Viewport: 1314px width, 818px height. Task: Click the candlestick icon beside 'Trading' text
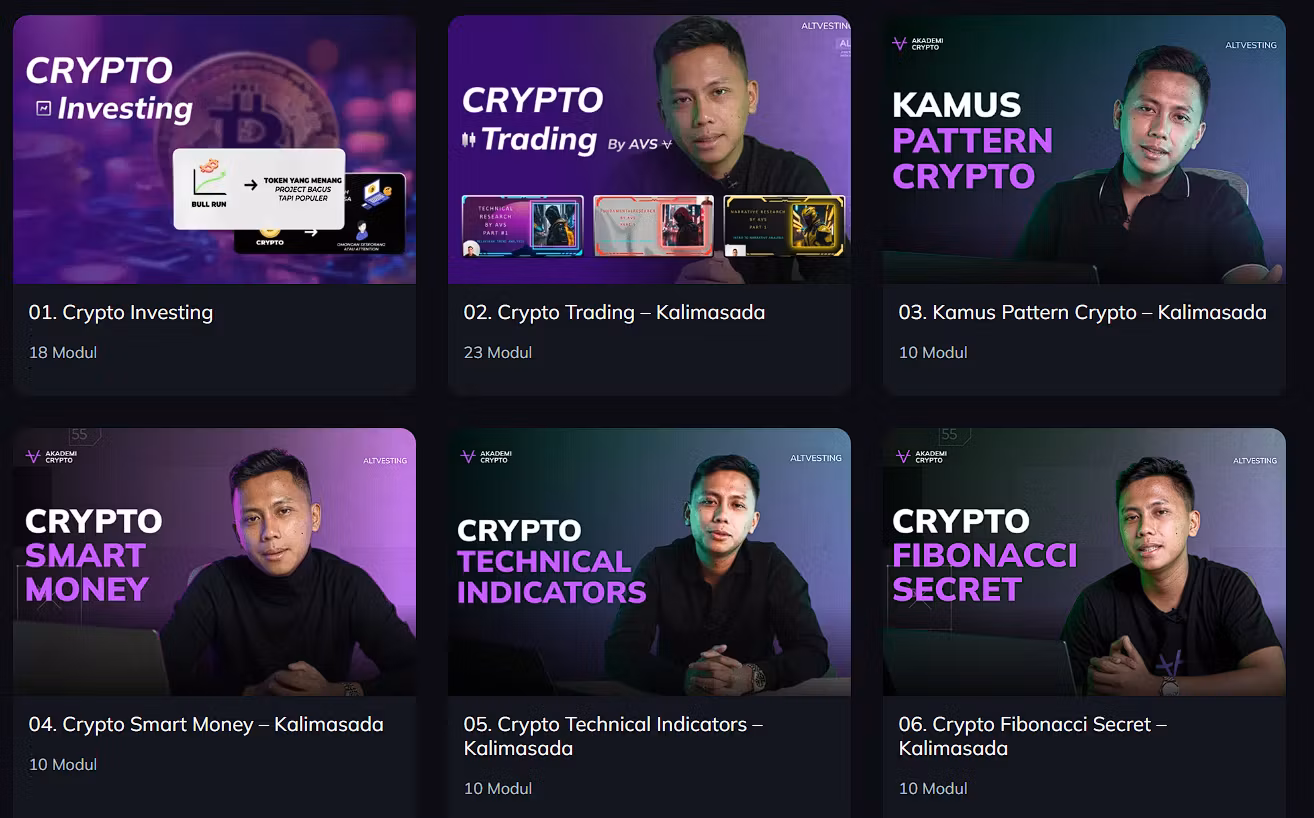[467, 139]
